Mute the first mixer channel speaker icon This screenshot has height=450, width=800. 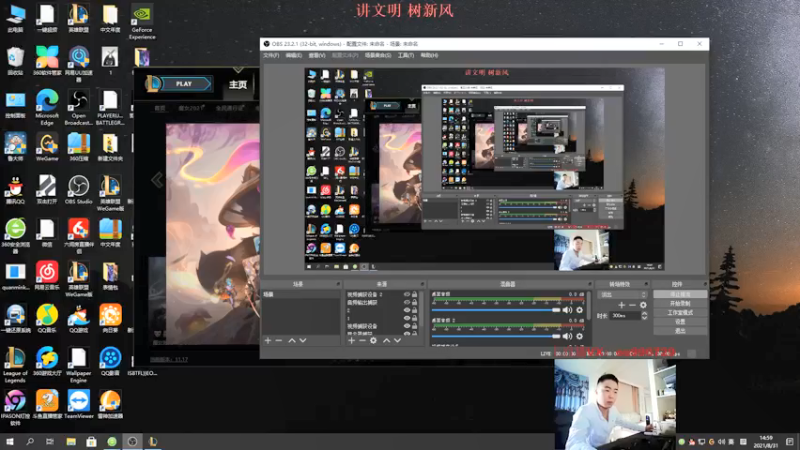(567, 310)
